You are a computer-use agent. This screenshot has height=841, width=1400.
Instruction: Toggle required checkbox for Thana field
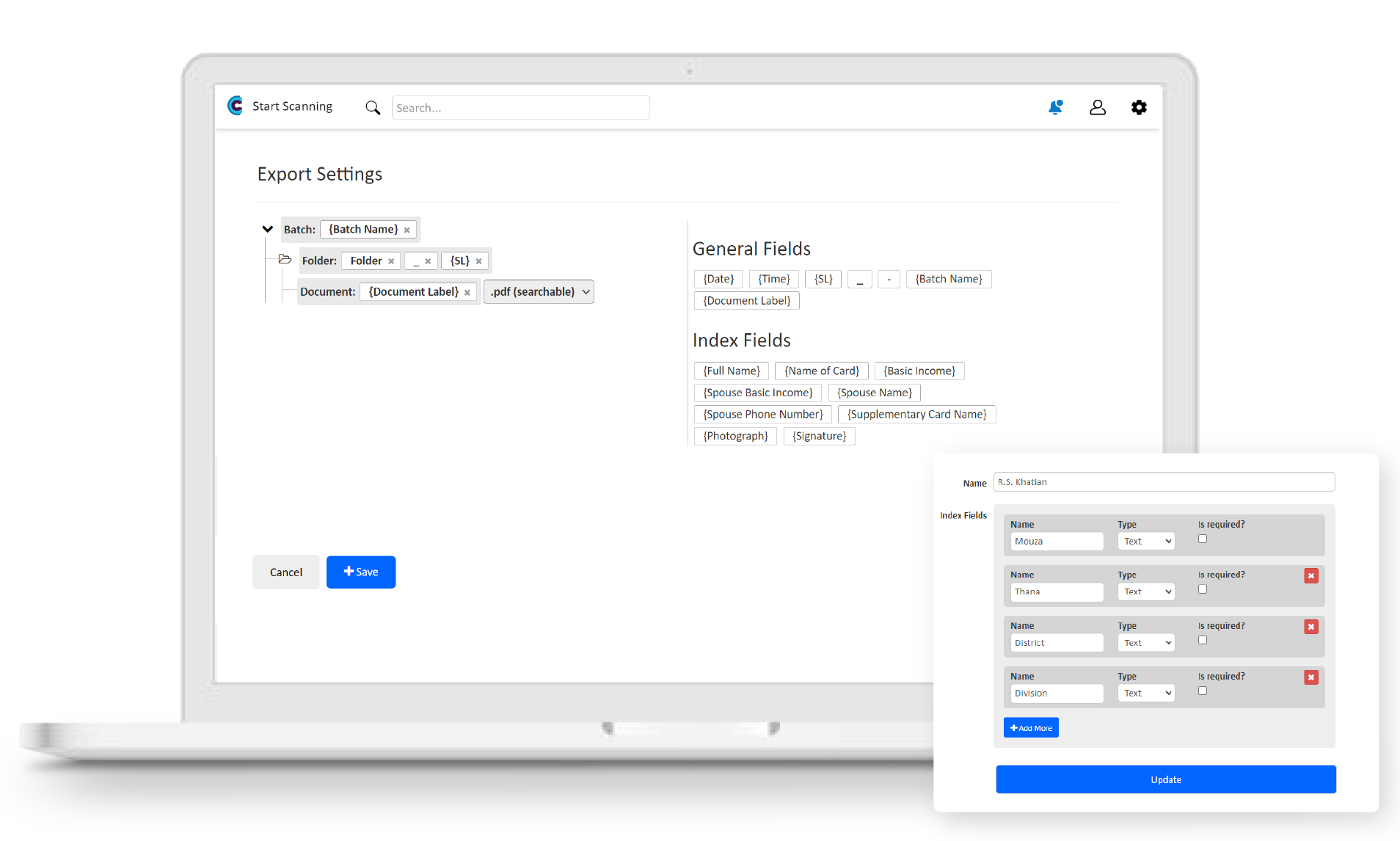pos(1203,589)
